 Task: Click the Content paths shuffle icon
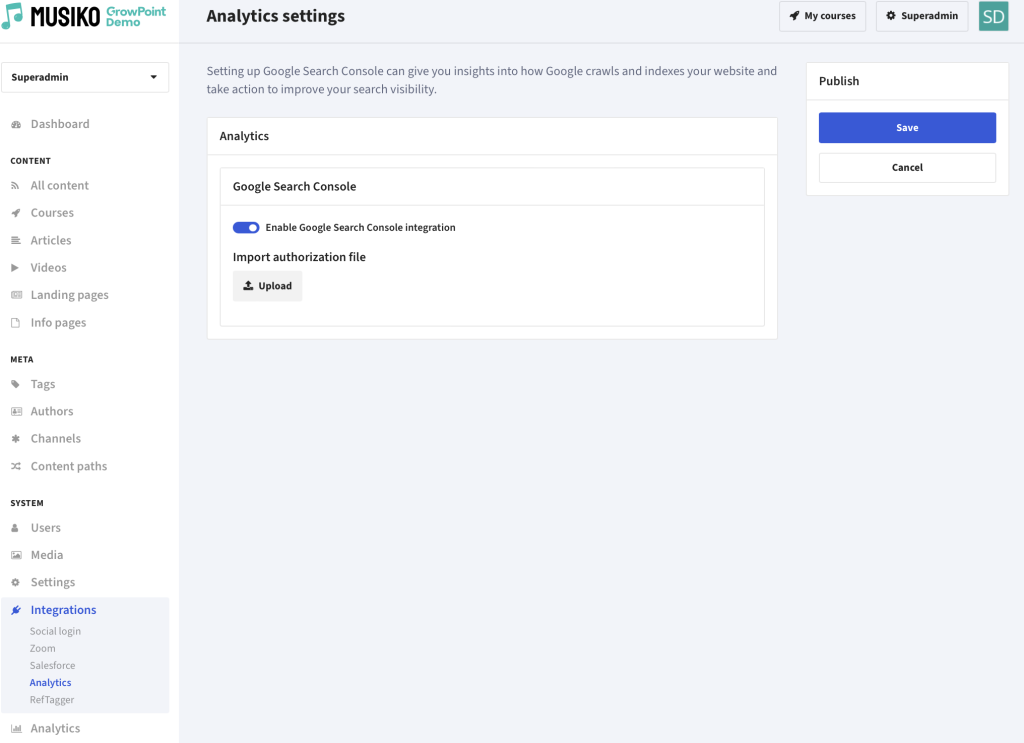point(16,467)
